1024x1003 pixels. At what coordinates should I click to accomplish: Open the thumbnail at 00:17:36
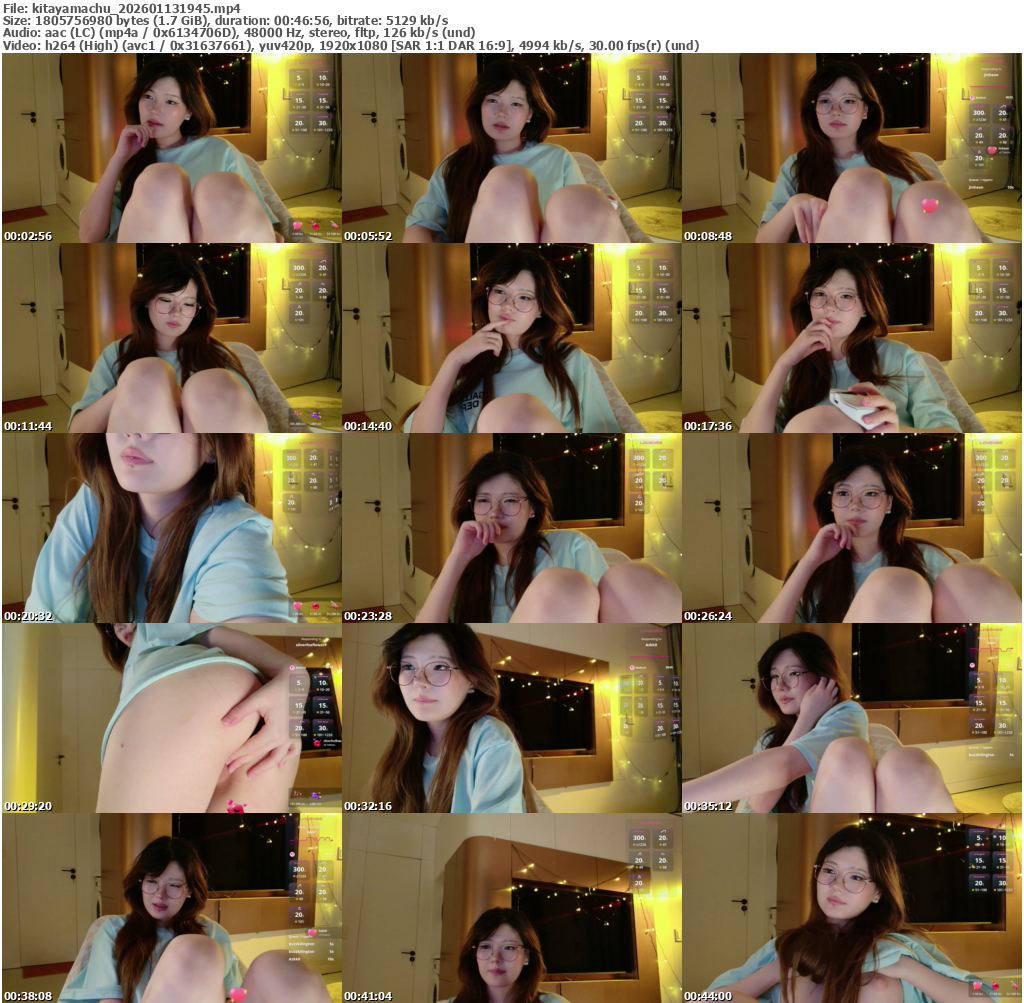coord(852,338)
